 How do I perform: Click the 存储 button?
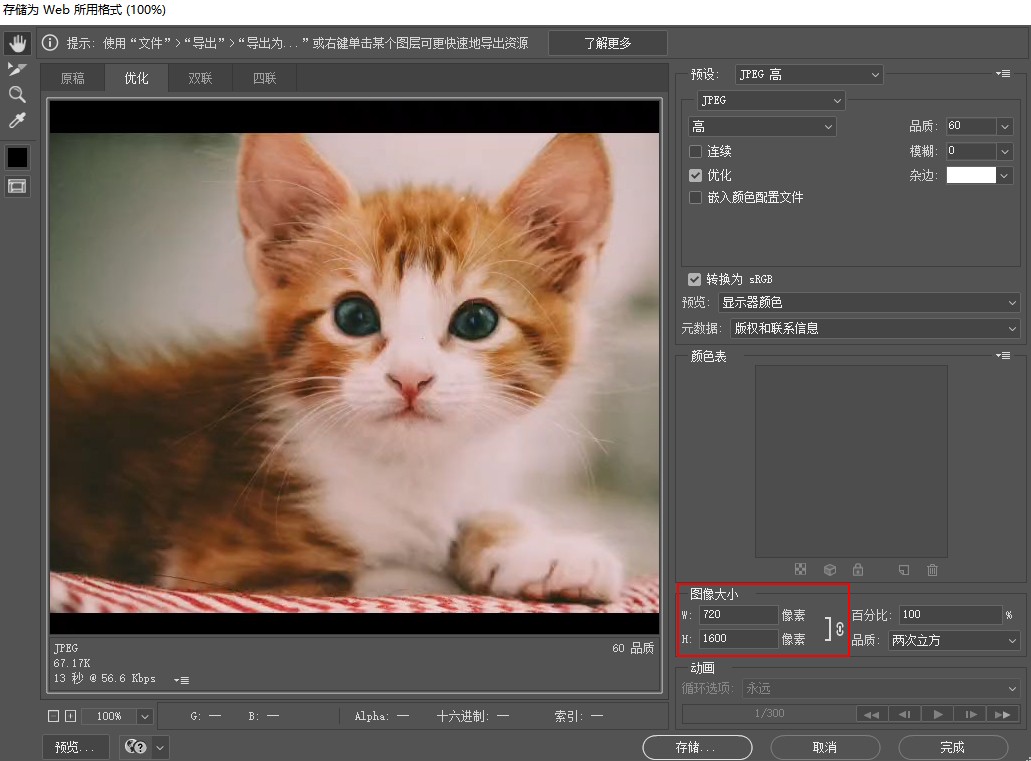pos(697,747)
